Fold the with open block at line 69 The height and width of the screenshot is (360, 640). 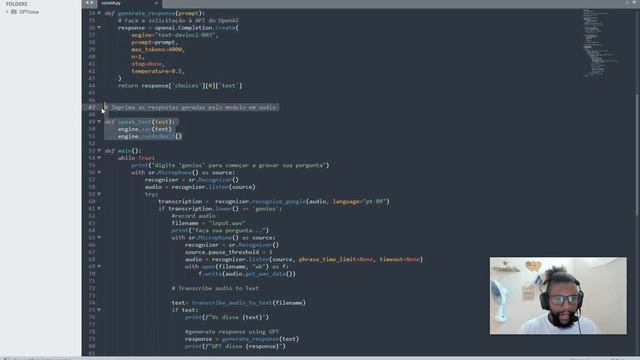pyautogui.click(x=99, y=267)
